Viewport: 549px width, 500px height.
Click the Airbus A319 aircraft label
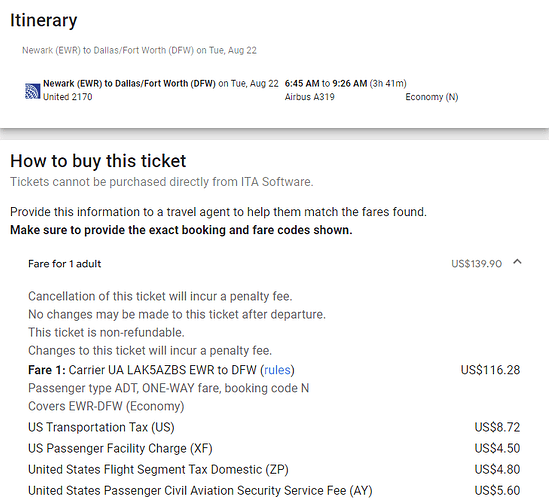(x=310, y=97)
